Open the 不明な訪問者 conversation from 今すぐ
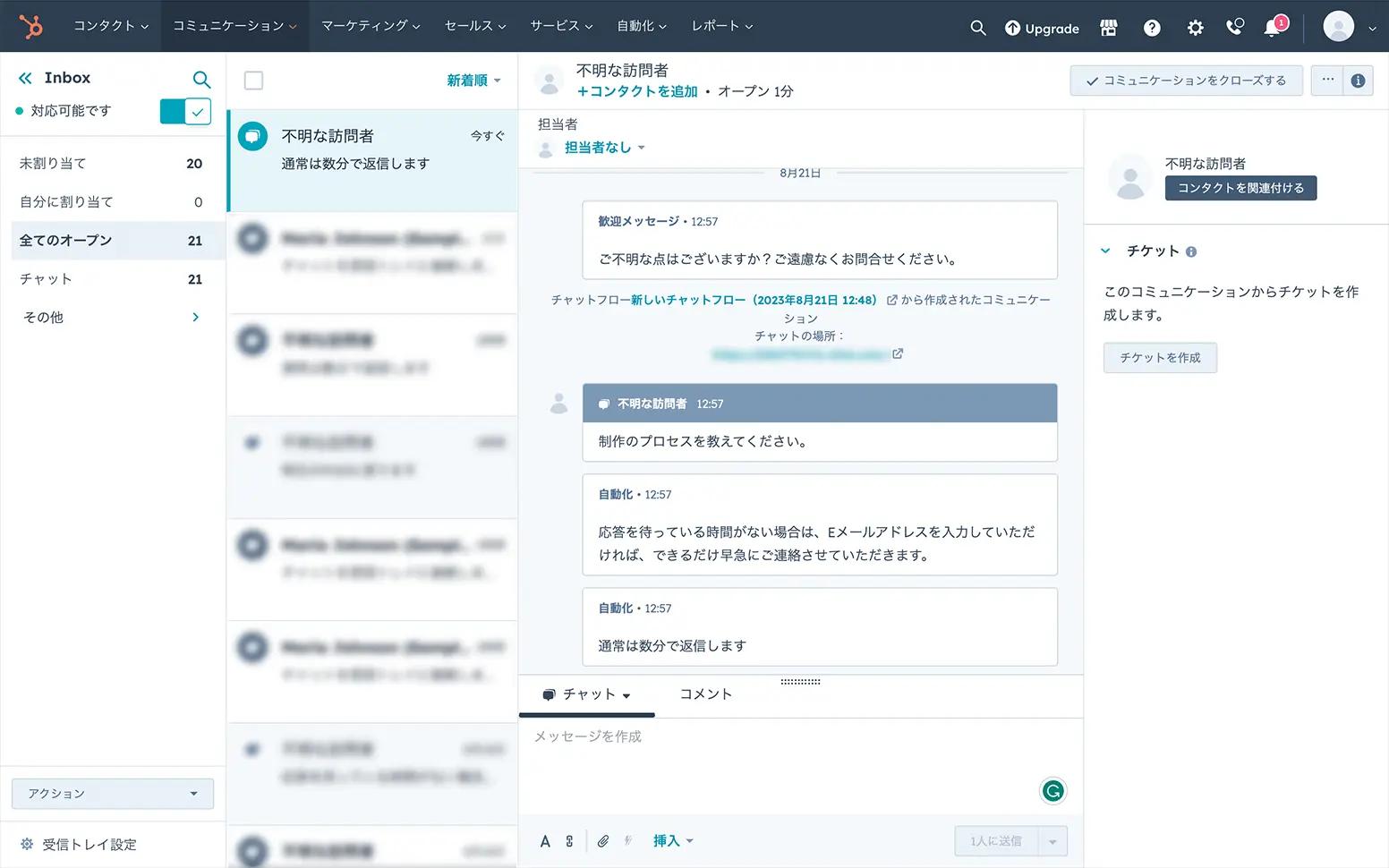 point(373,160)
